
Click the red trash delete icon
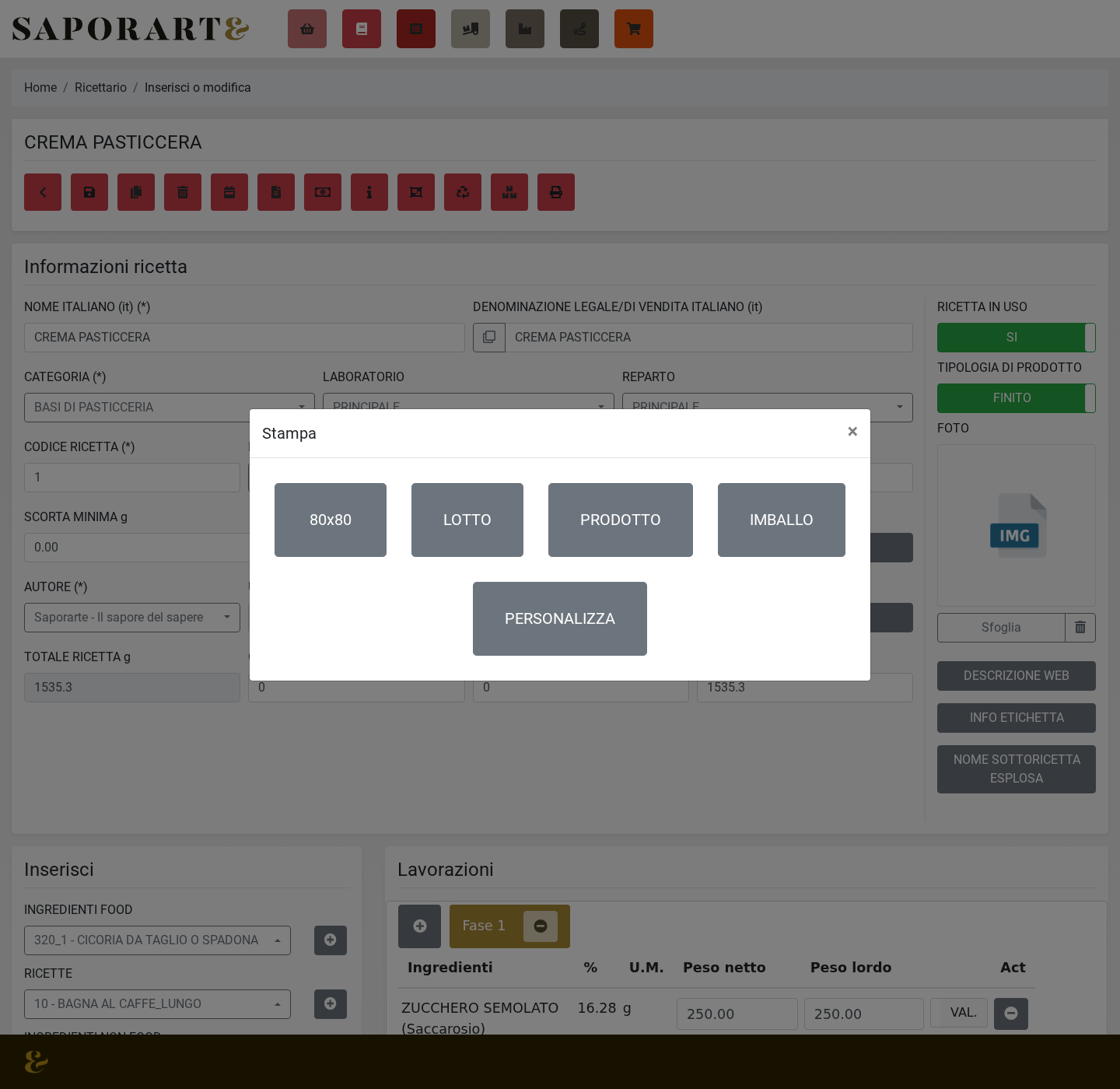[183, 192]
